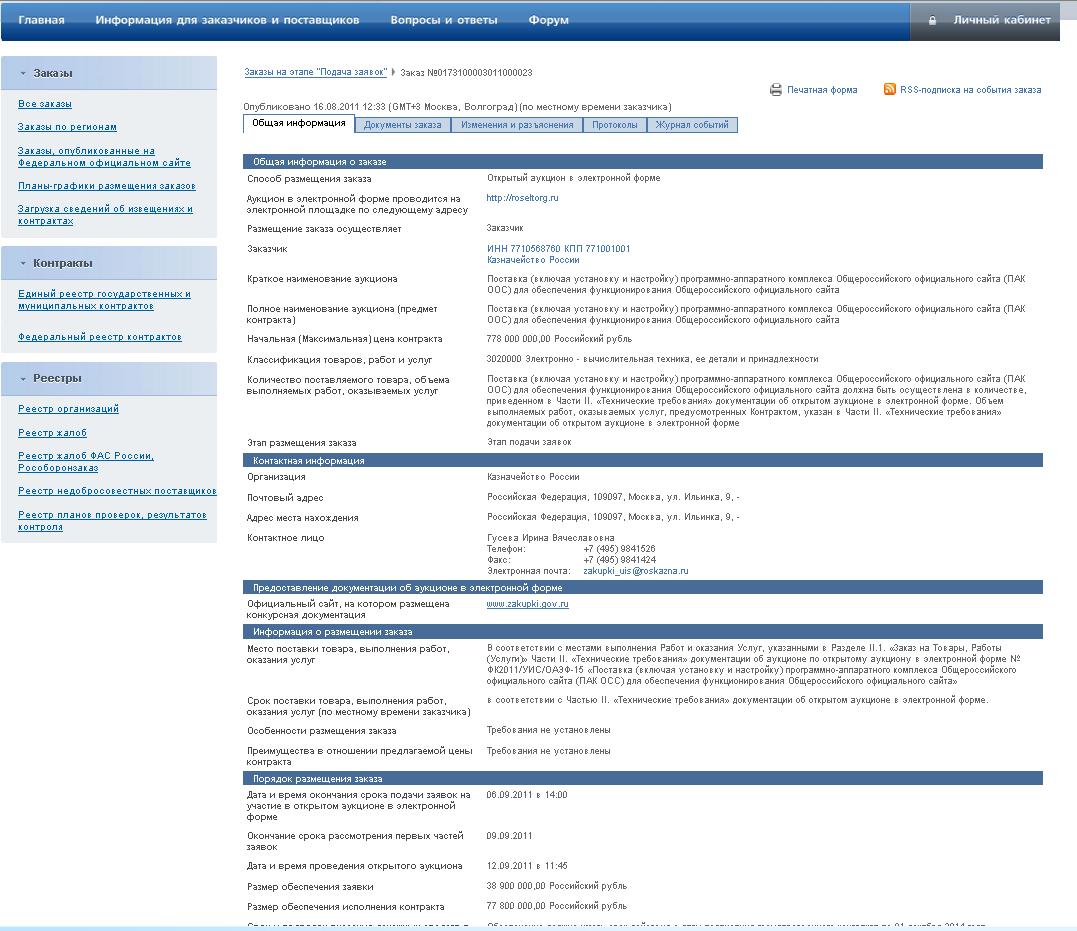Click the zakupki_uis@roskazna.ru email link
This screenshot has width=1077, height=931.
pos(635,571)
